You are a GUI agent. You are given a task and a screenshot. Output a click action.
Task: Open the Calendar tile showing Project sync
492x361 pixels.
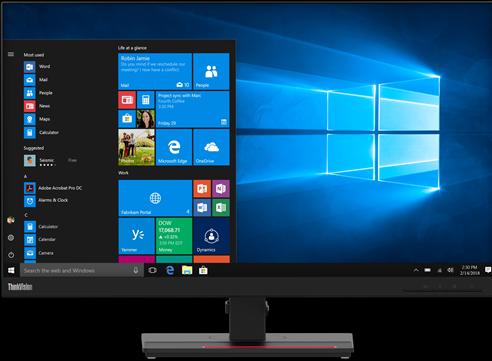(193, 109)
